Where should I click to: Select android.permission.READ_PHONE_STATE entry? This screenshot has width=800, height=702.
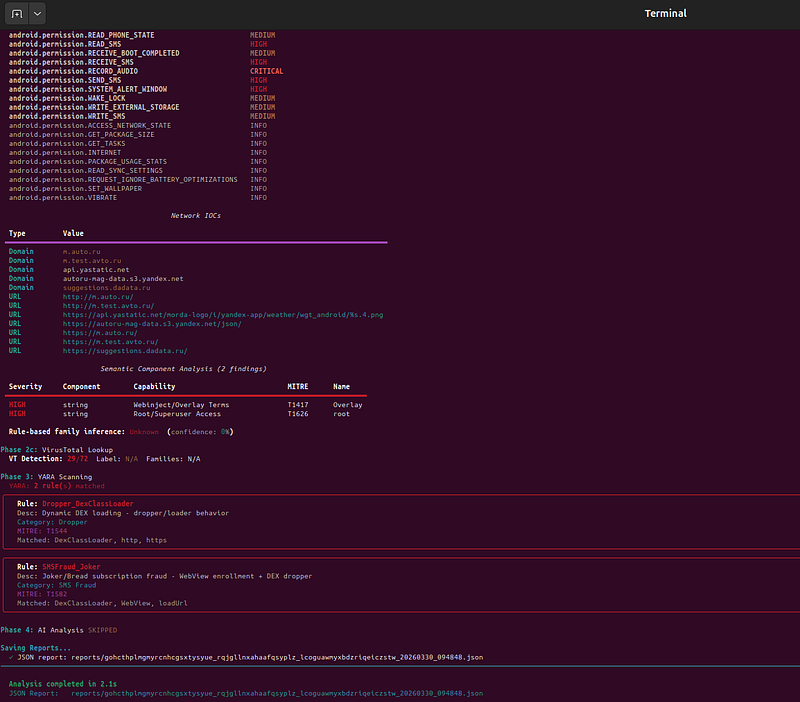click(81, 35)
